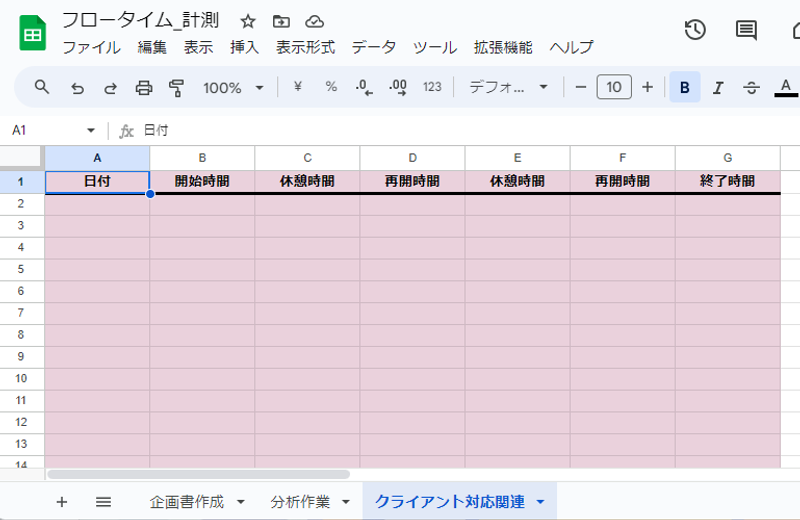
Task: Select the 休憩時間 cell in column E
Action: tap(517, 182)
